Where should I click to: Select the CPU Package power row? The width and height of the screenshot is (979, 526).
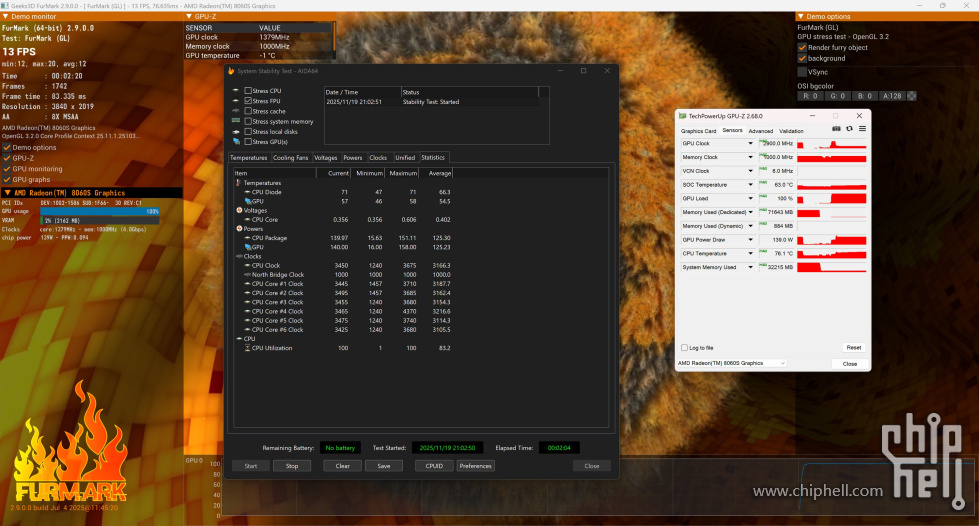[x=269, y=238]
